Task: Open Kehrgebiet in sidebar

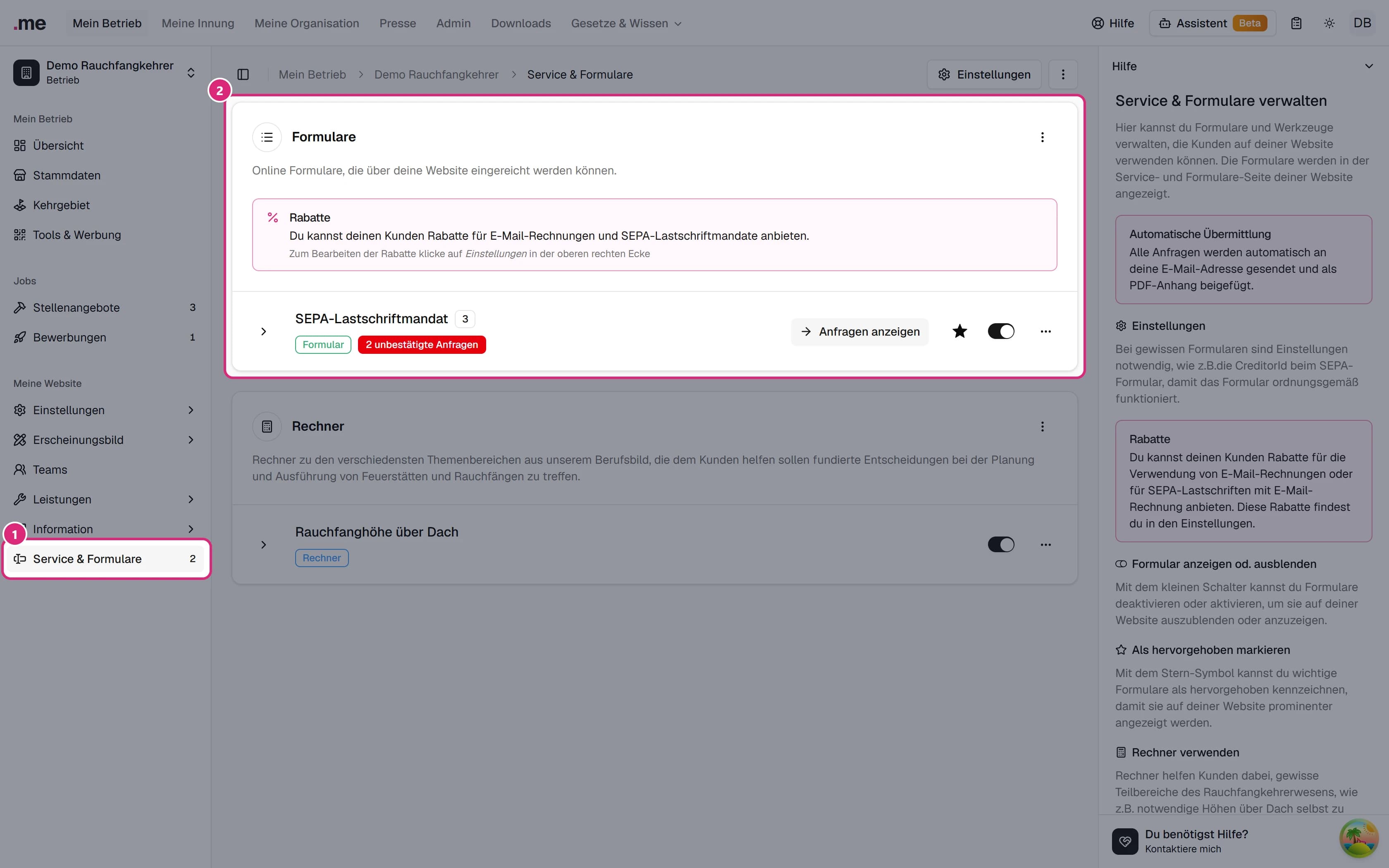Action: (x=105, y=205)
